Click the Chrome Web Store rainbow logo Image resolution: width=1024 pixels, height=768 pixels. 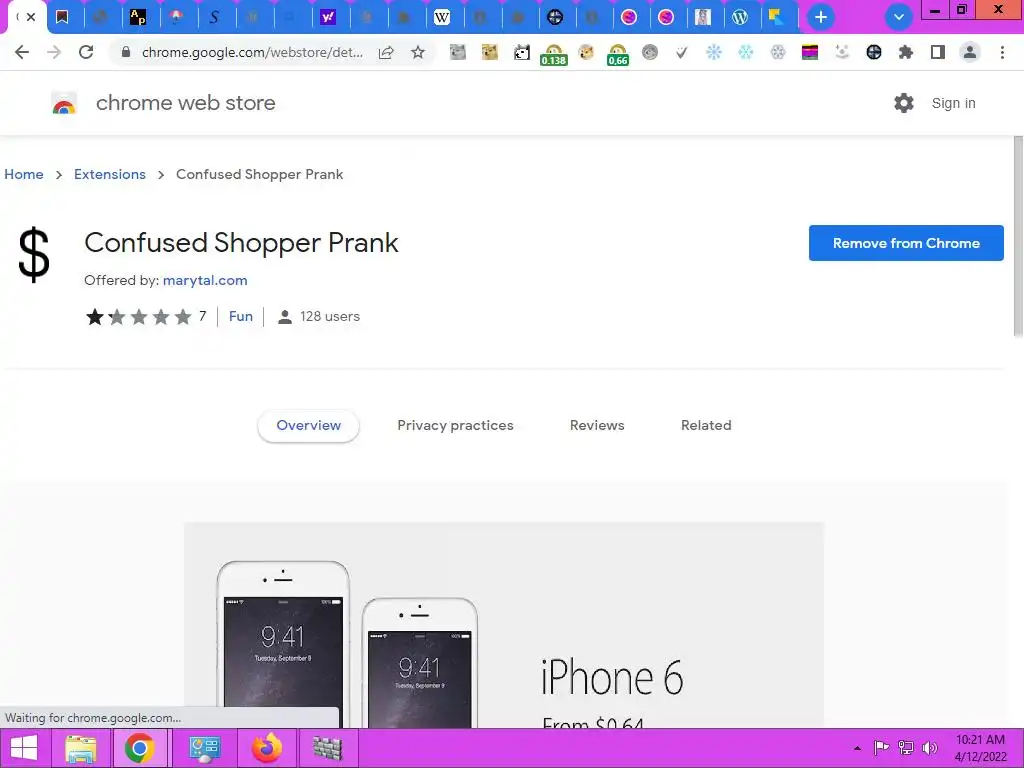tap(64, 103)
